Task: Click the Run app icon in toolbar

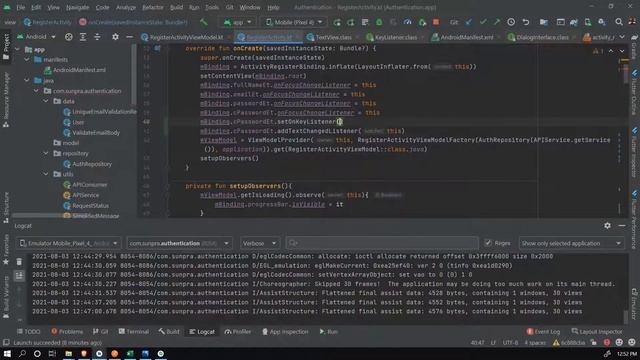Action: click(x=337, y=22)
